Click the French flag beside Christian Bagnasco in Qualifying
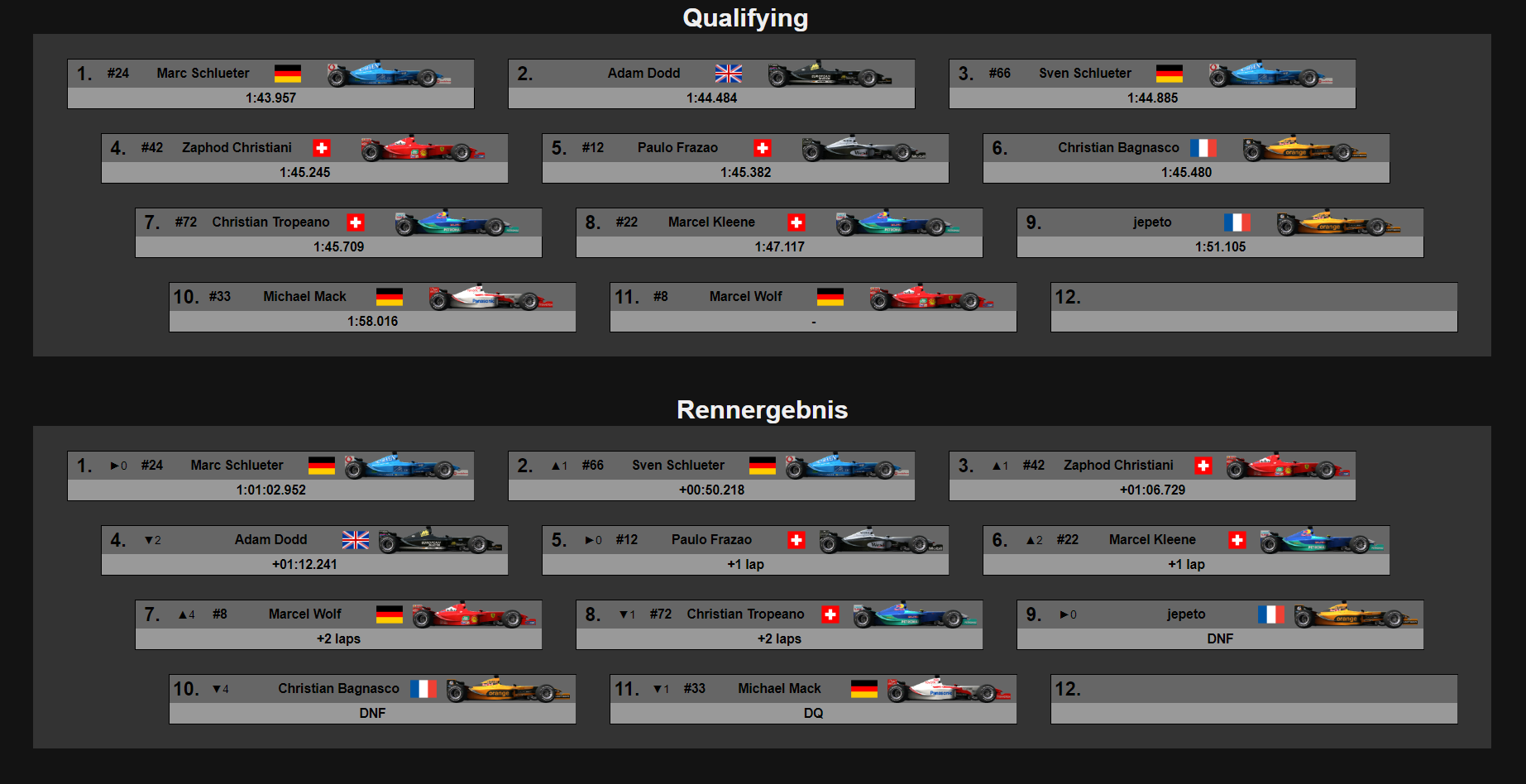 (x=1203, y=148)
